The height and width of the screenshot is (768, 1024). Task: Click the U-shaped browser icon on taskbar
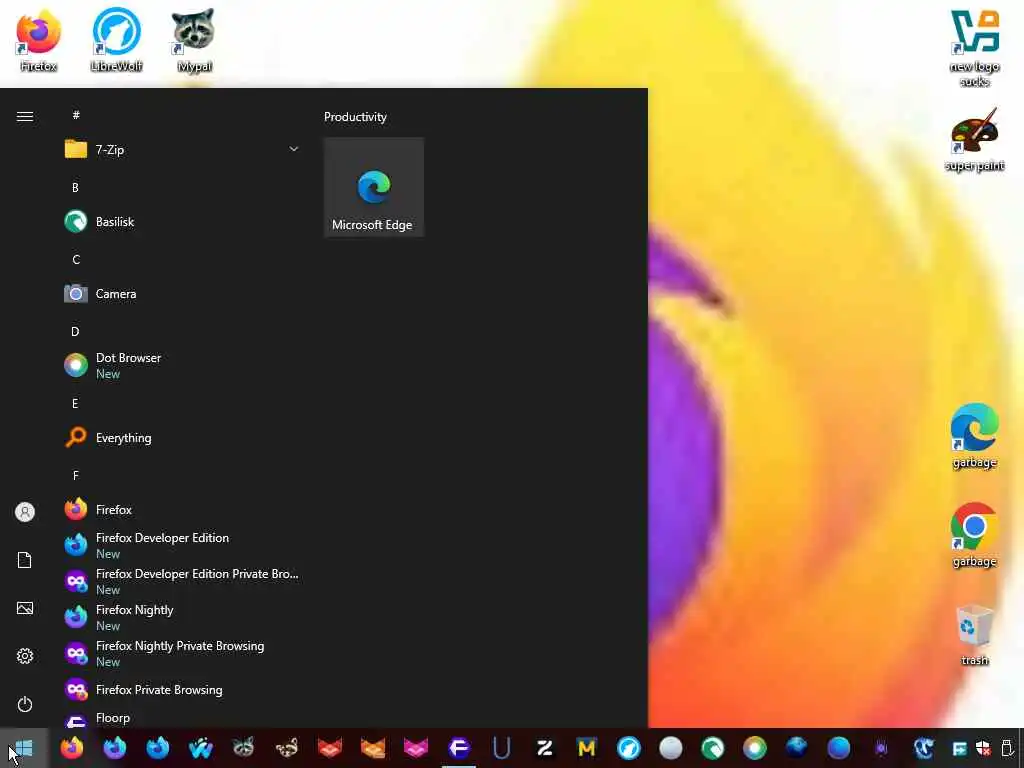(502, 748)
